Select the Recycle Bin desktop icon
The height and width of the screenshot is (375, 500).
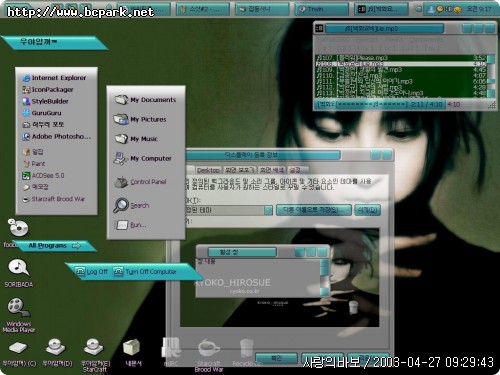point(247,353)
